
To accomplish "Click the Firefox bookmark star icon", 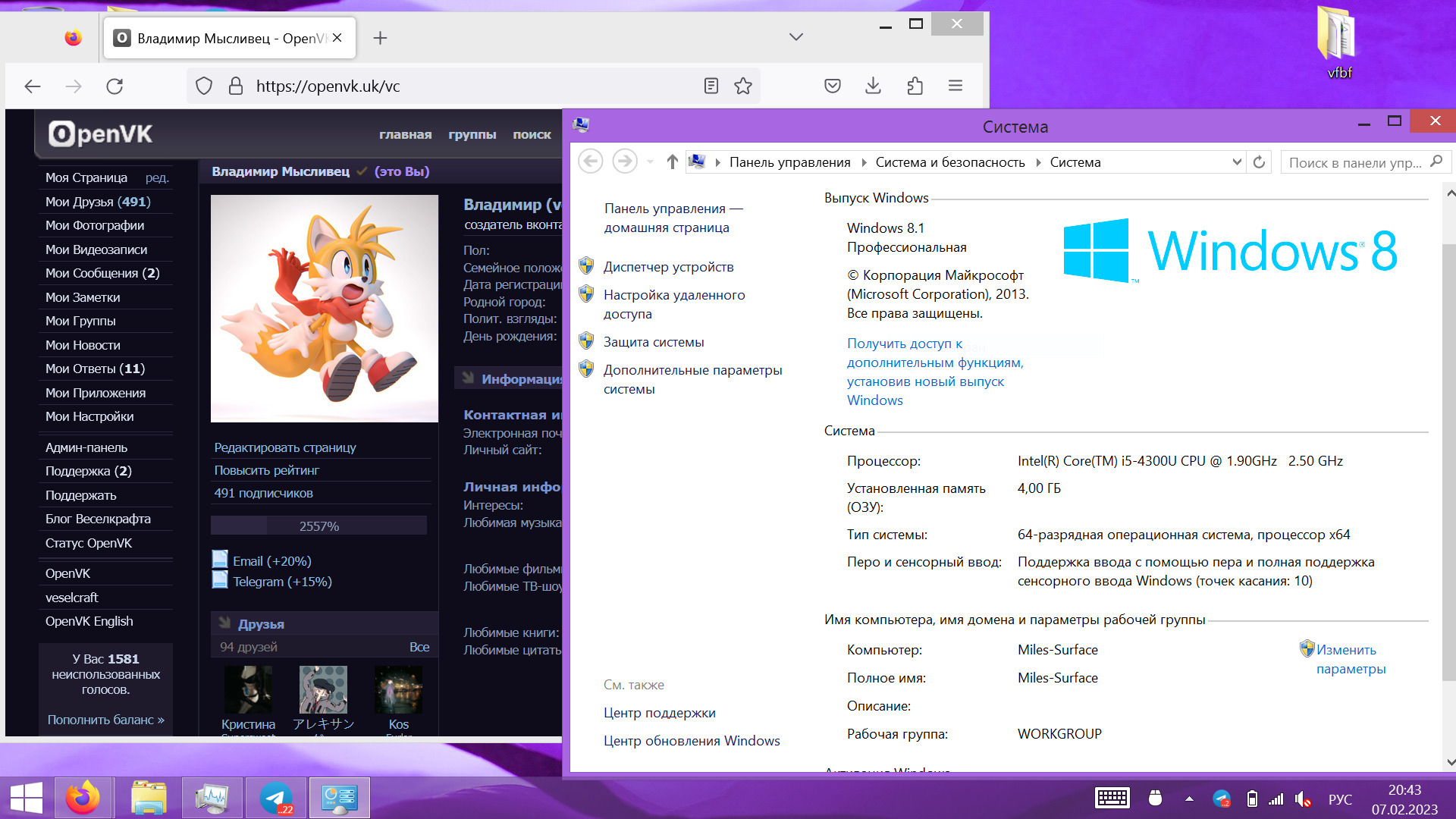I will pos(743,86).
